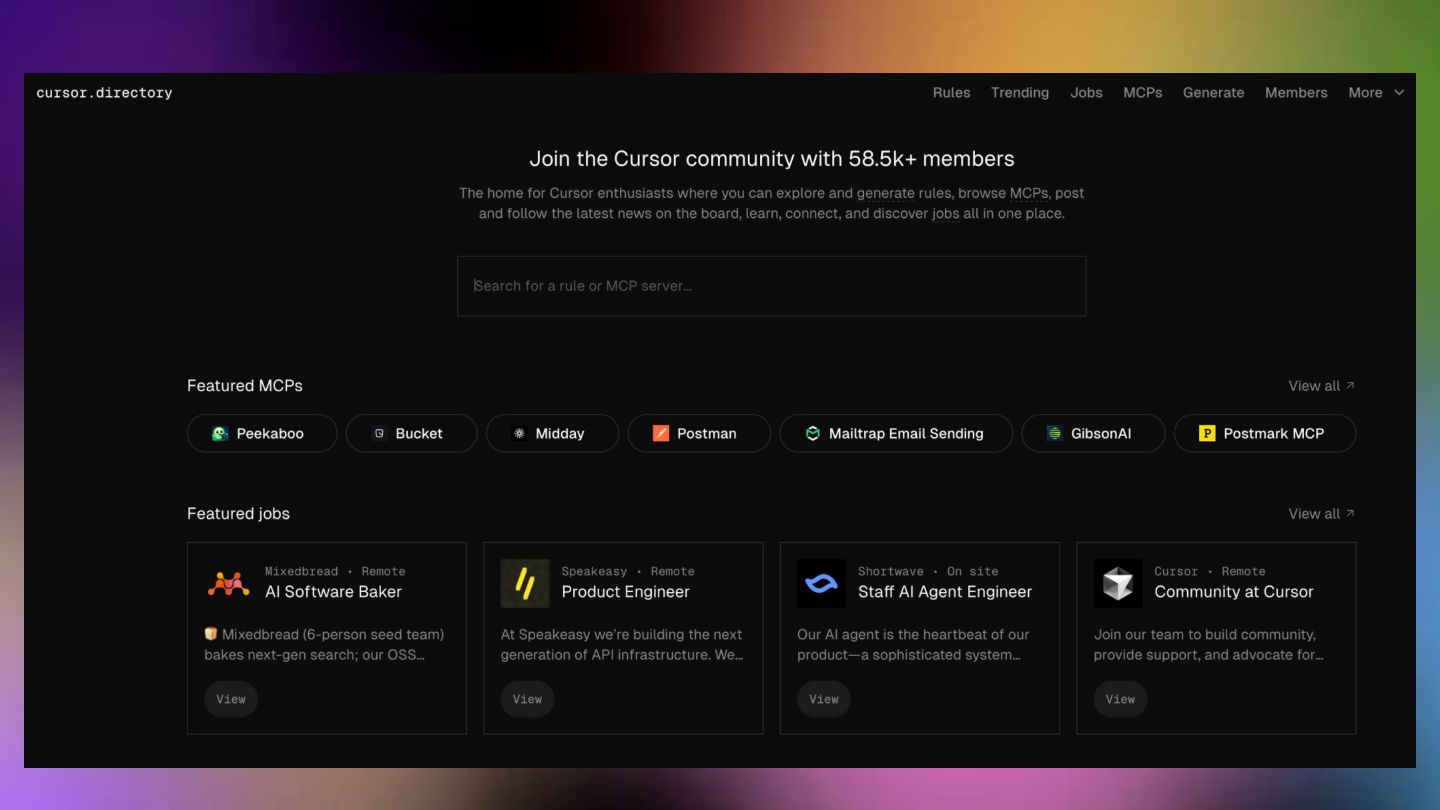This screenshot has width=1440, height=810.
Task: Click the Speakeasy job description text
Action: click(x=622, y=645)
